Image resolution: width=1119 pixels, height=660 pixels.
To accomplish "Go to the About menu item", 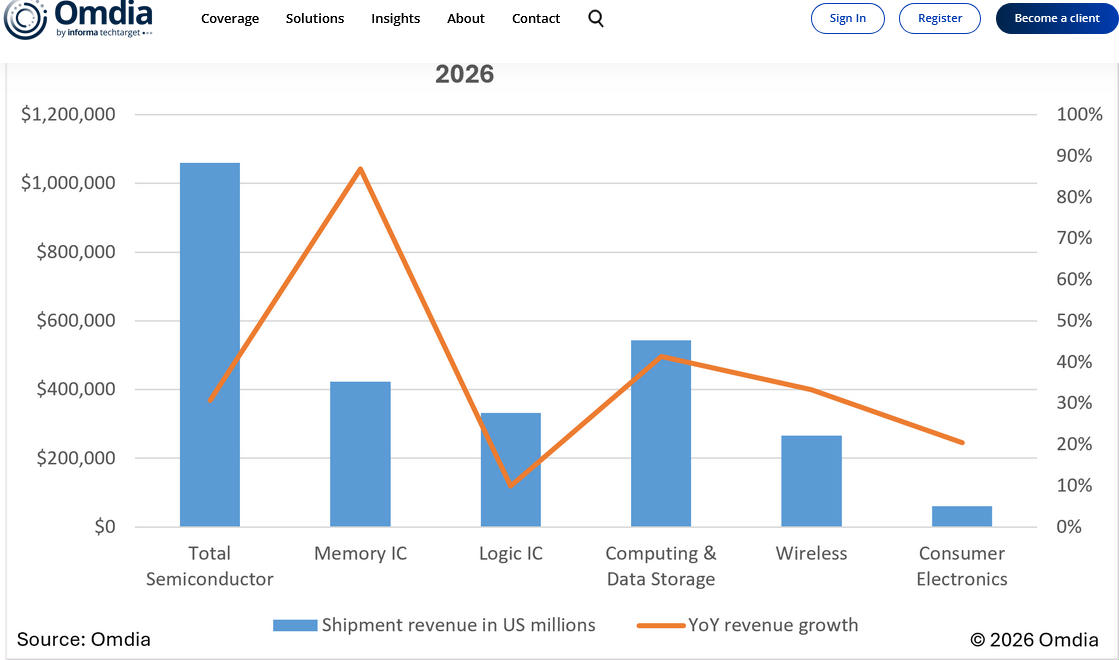I will [466, 18].
